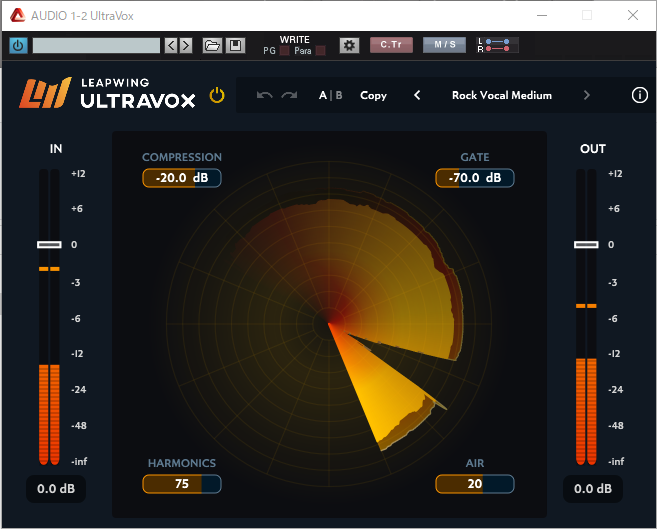Click the Air 20 slider
Screen dimensions: 657x529
click(475, 484)
